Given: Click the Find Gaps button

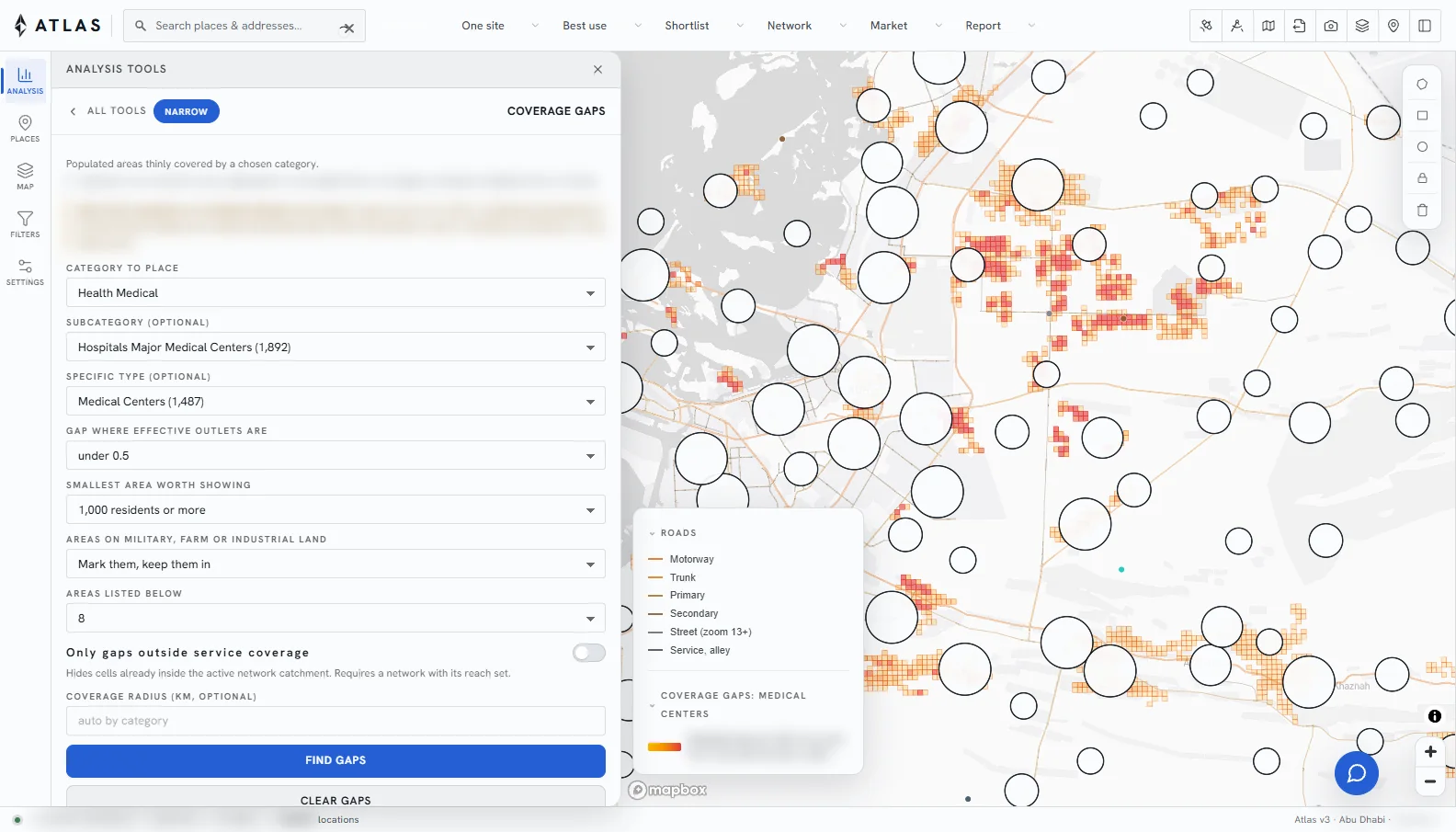Looking at the screenshot, I should tap(336, 760).
